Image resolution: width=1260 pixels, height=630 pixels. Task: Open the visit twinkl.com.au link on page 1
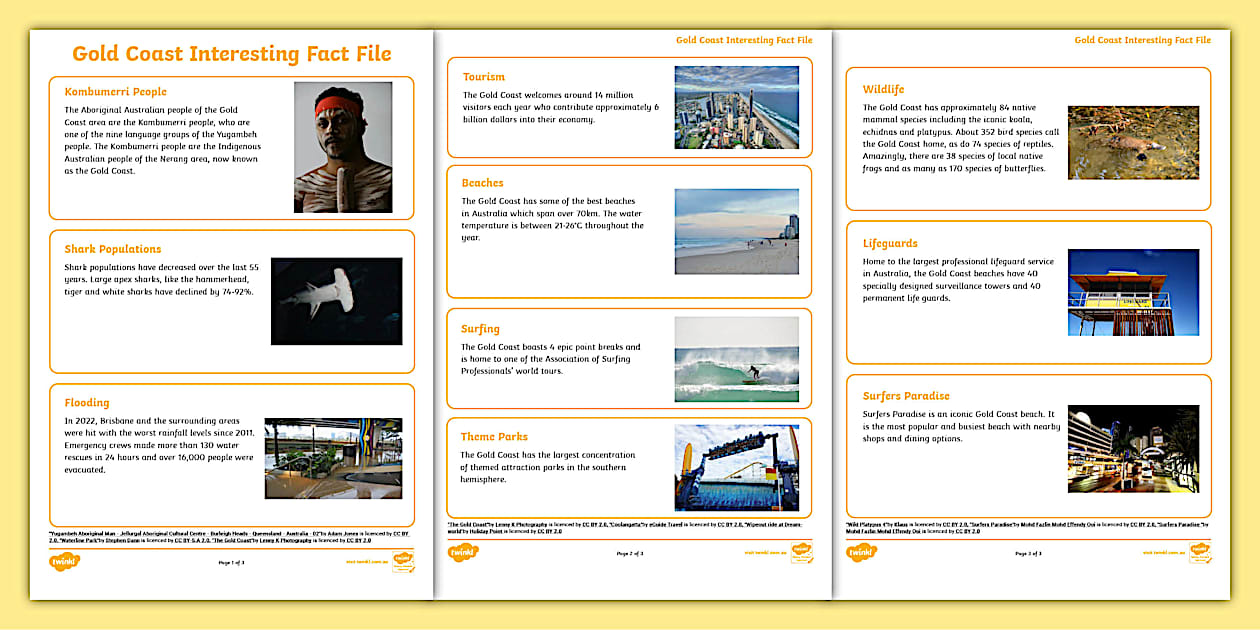click(365, 563)
